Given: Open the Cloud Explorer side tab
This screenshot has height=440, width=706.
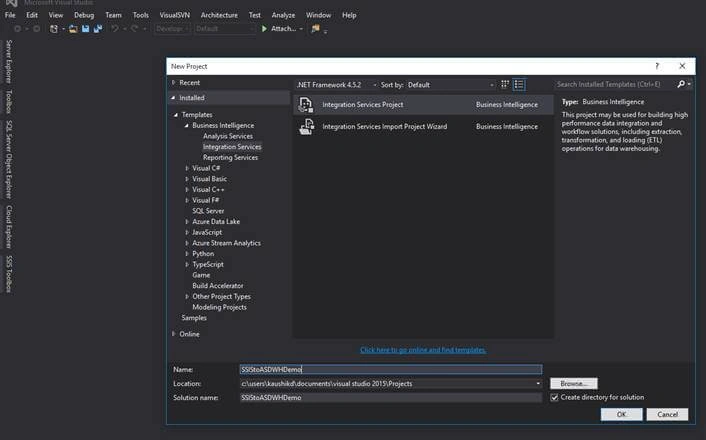Looking at the screenshot, I should (9, 227).
